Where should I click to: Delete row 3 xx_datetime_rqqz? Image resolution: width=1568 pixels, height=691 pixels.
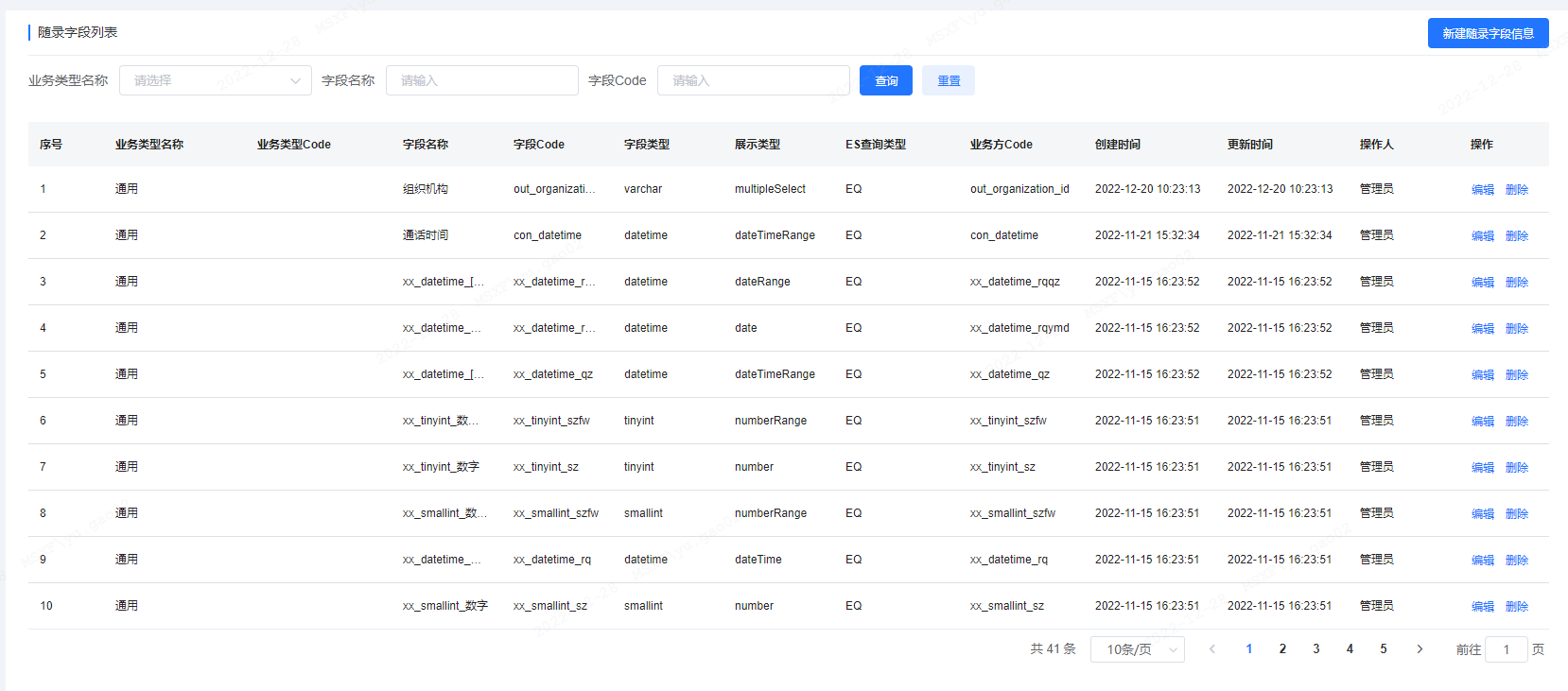[x=1516, y=282]
